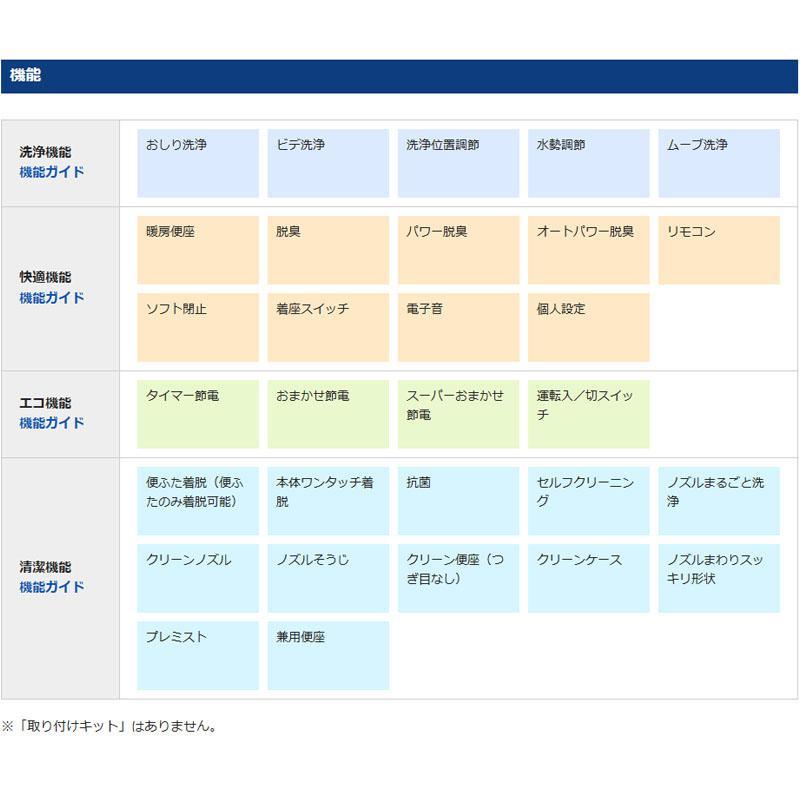This screenshot has width=800, height=800.
Task: Select the リモコン feature cell
Action: coord(718,250)
